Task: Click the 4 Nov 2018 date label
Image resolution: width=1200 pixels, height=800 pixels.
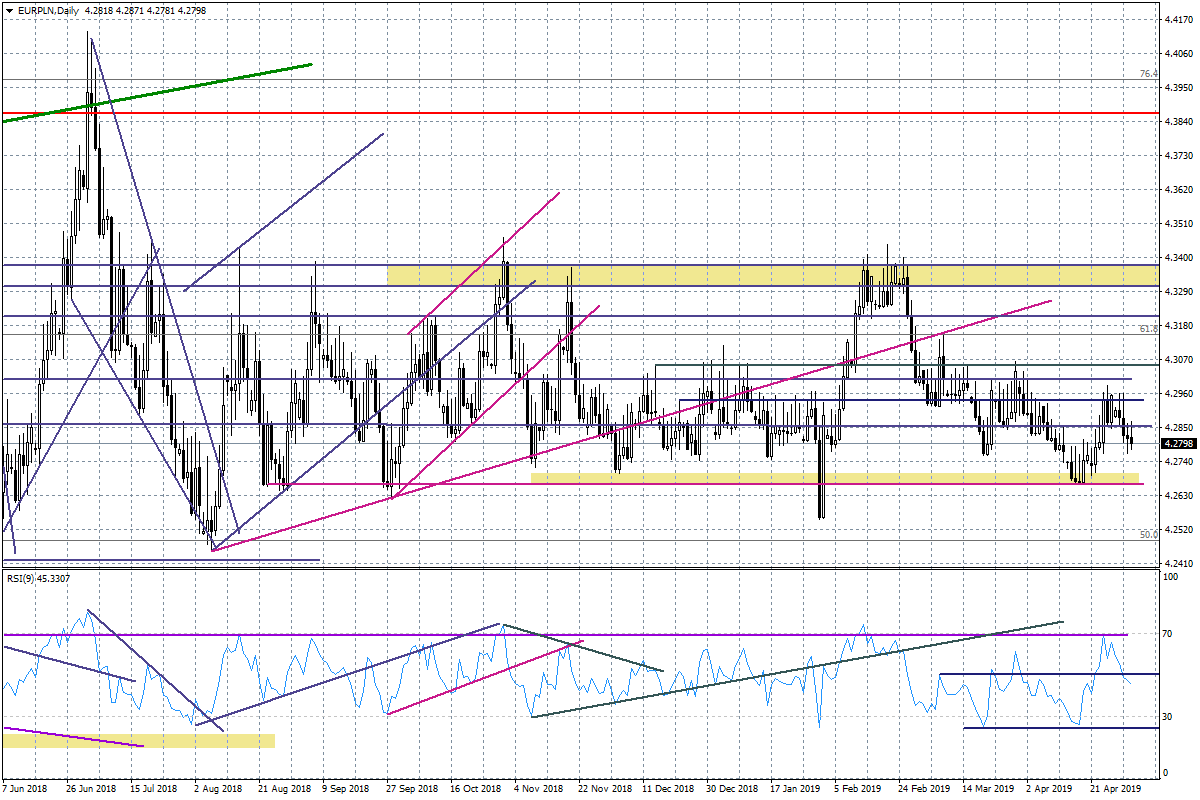Action: pyautogui.click(x=537, y=788)
